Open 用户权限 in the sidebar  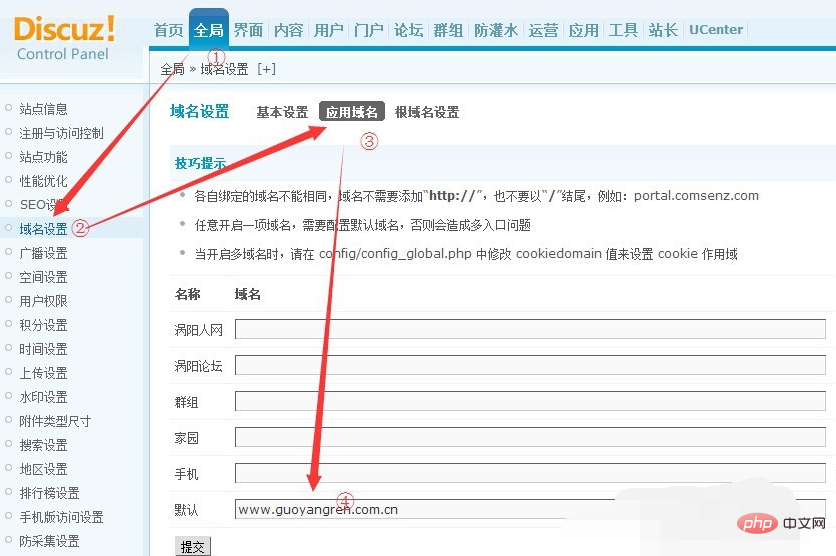click(x=43, y=301)
